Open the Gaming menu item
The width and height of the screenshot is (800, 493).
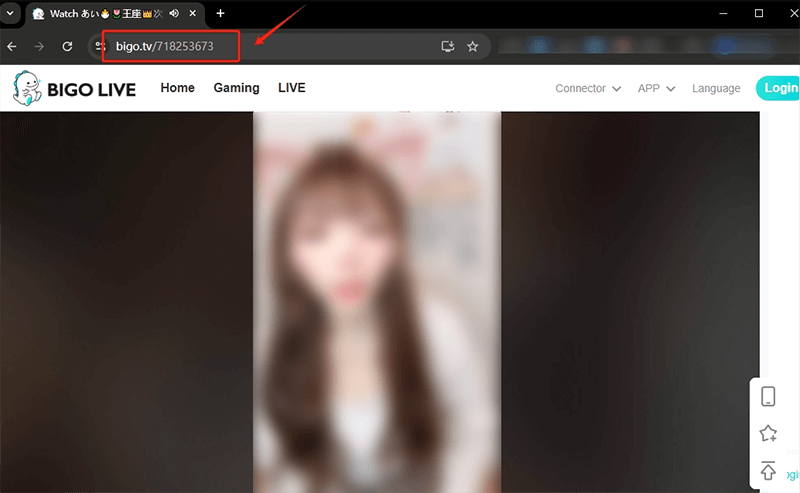click(x=236, y=88)
